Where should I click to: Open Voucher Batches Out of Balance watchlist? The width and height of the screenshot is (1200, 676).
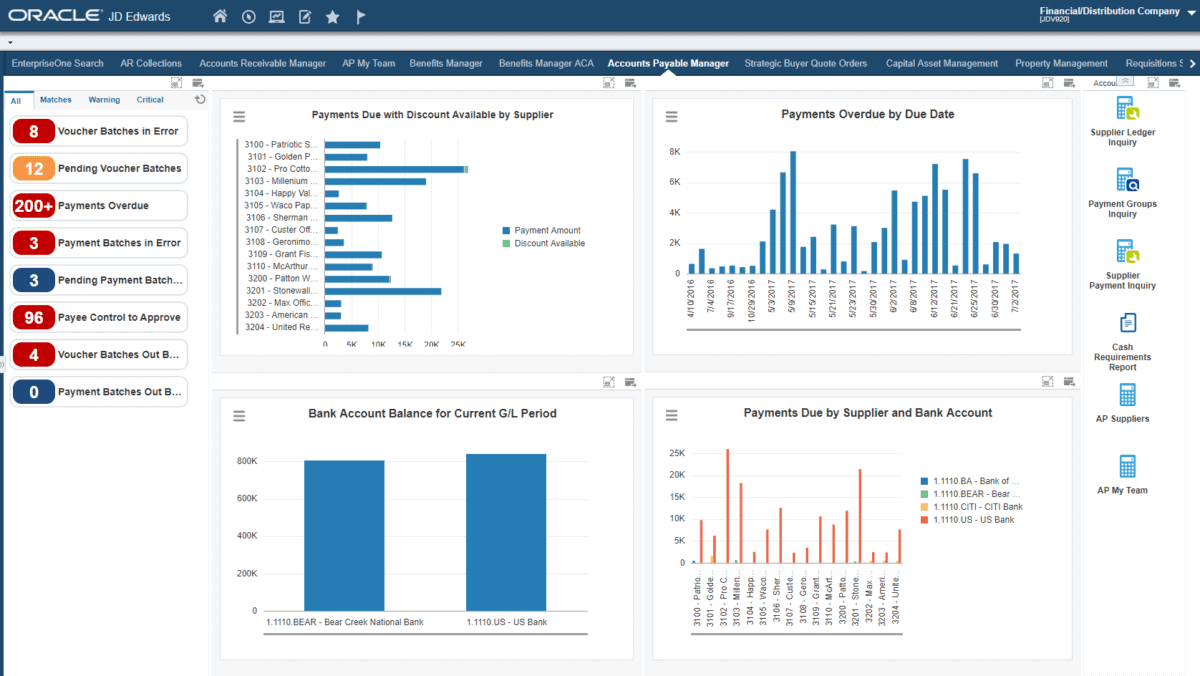click(99, 355)
